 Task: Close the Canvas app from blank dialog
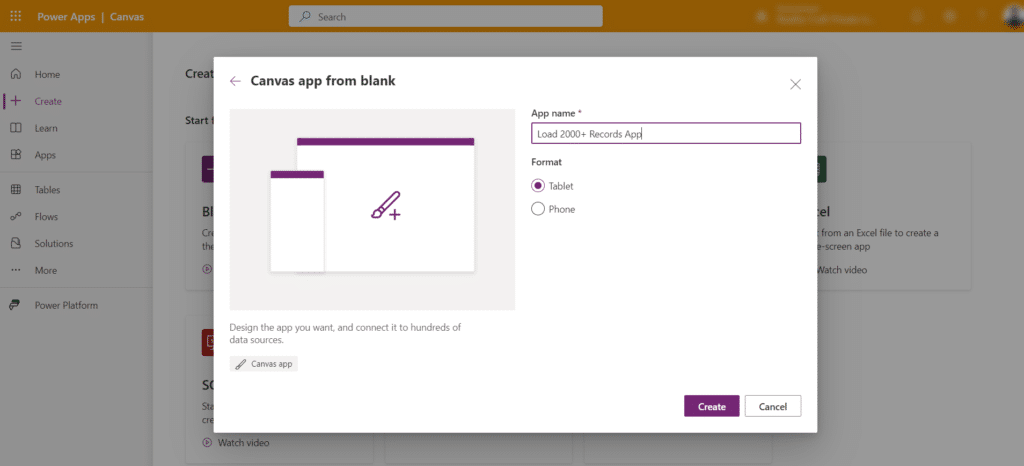795,84
